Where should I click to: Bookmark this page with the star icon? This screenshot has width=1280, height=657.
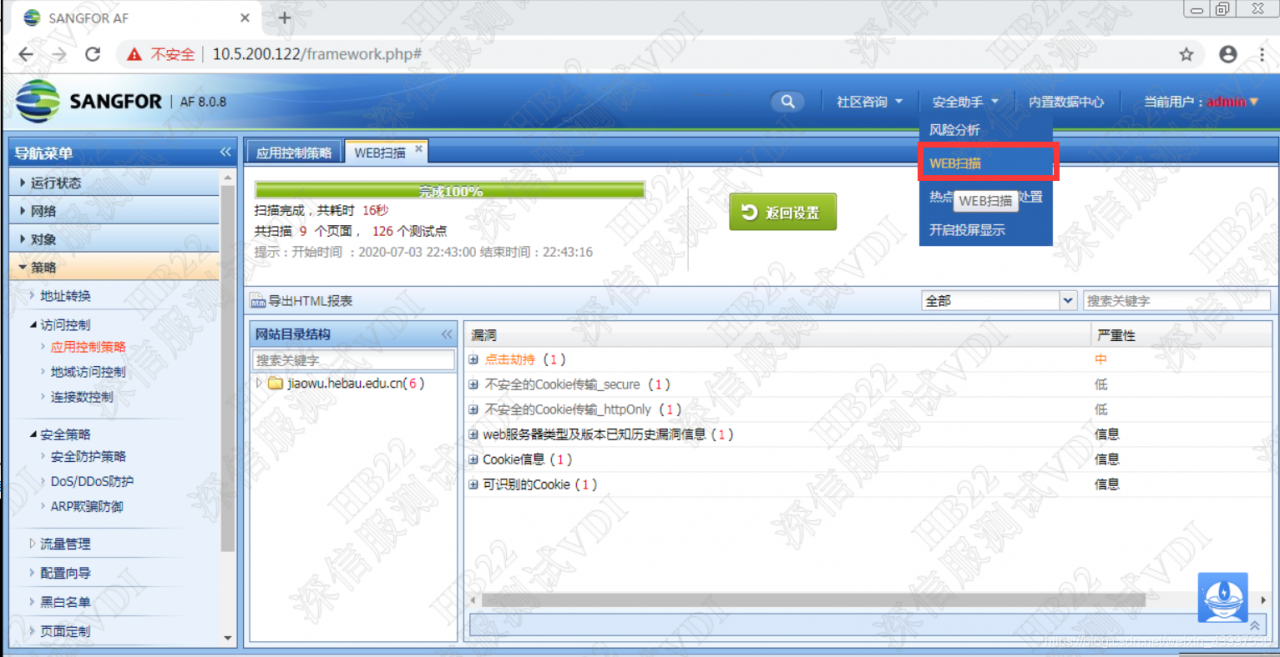pyautogui.click(x=1186, y=54)
